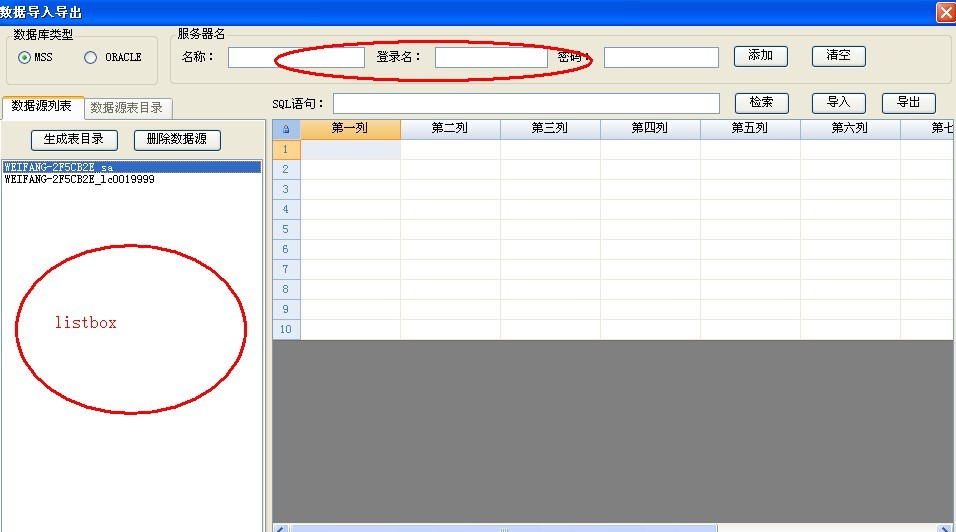Run the query with the 检索 button
This screenshot has height=532, width=956.
762,103
